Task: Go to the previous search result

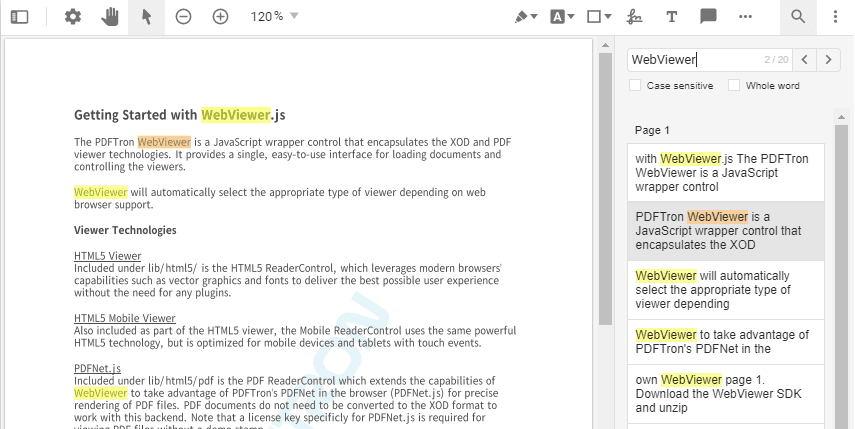Action: (805, 60)
